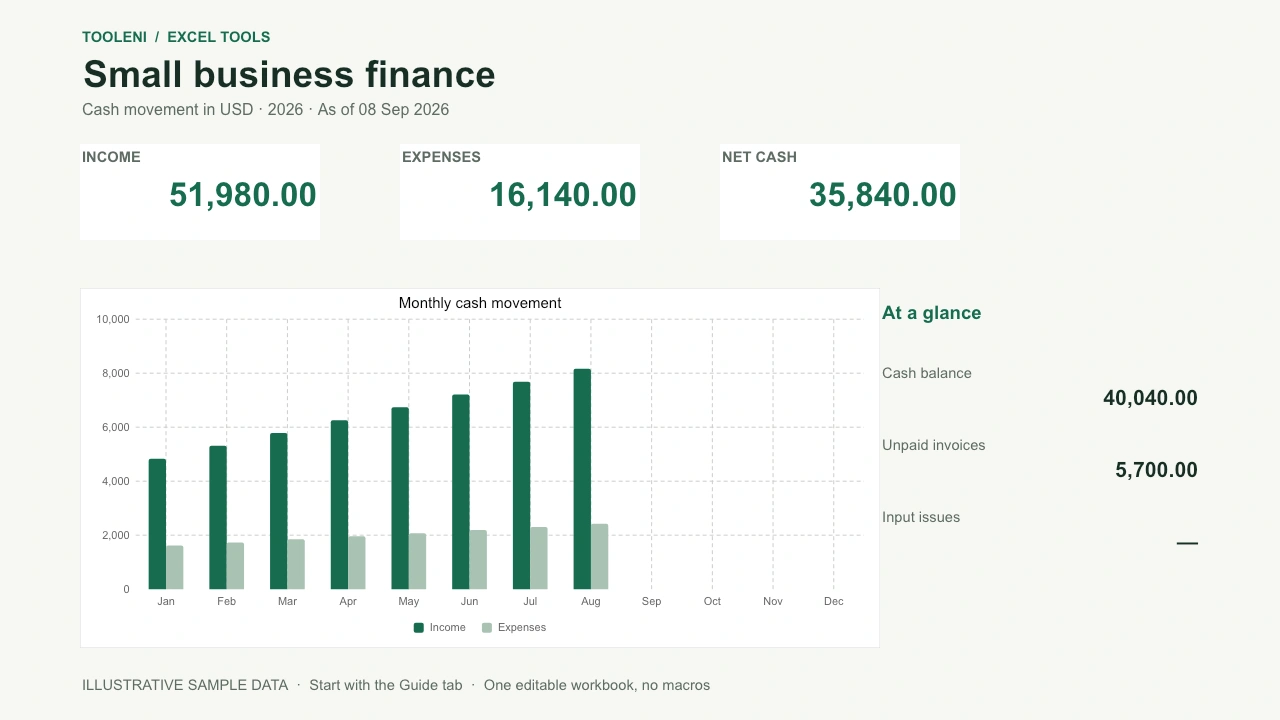
Task: Click the March expenses bar
Action: coord(296,564)
